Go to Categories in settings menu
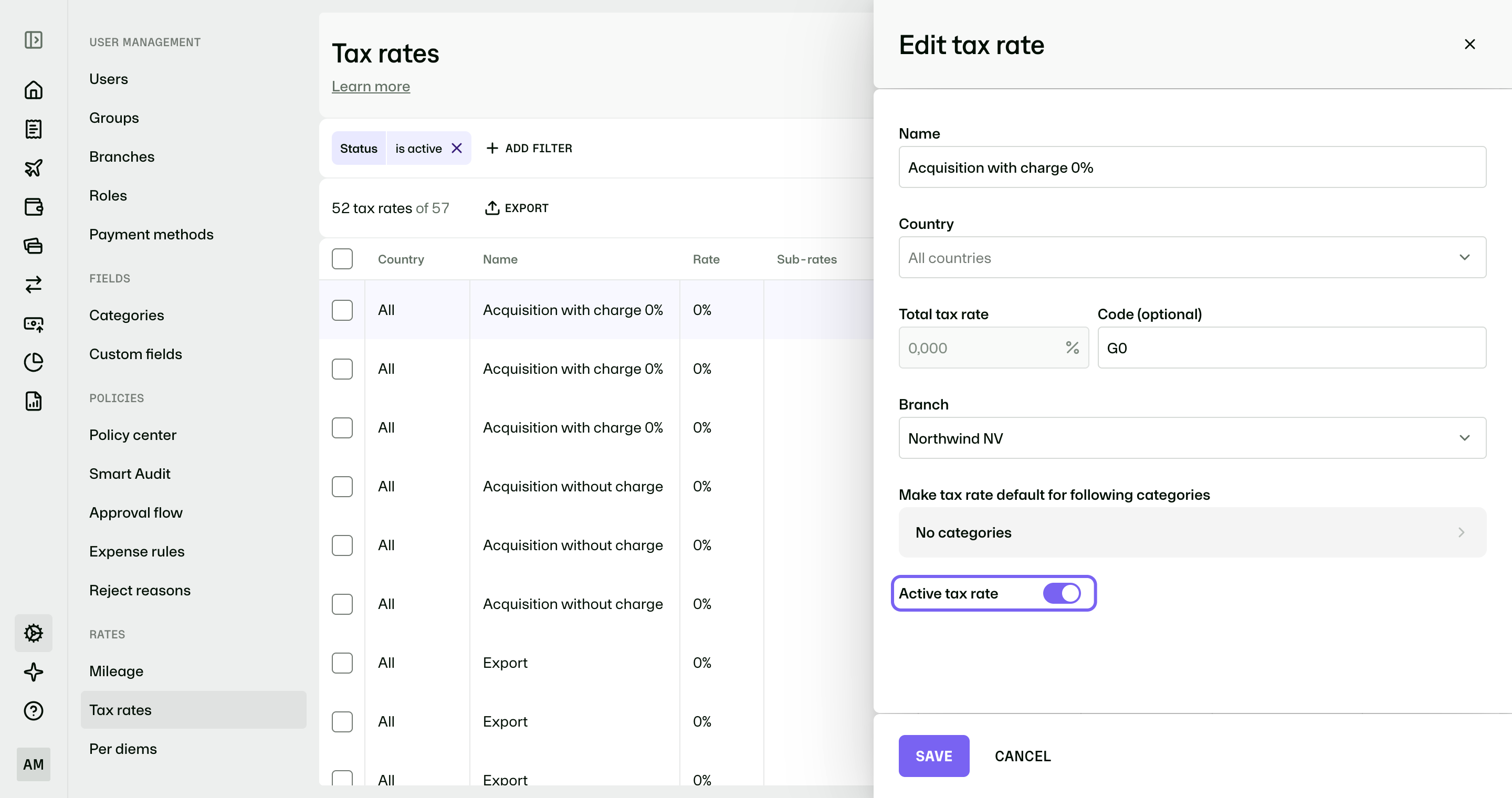Viewport: 1512px width, 798px height. click(127, 315)
